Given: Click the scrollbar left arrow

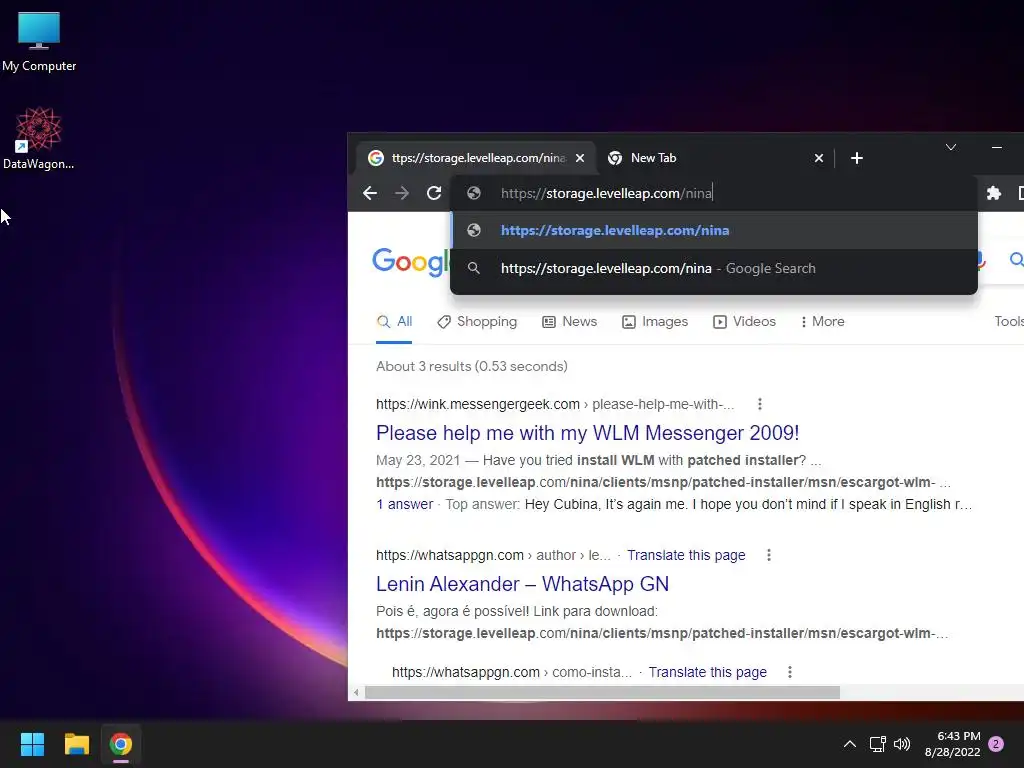Looking at the screenshot, I should click(x=356, y=692).
